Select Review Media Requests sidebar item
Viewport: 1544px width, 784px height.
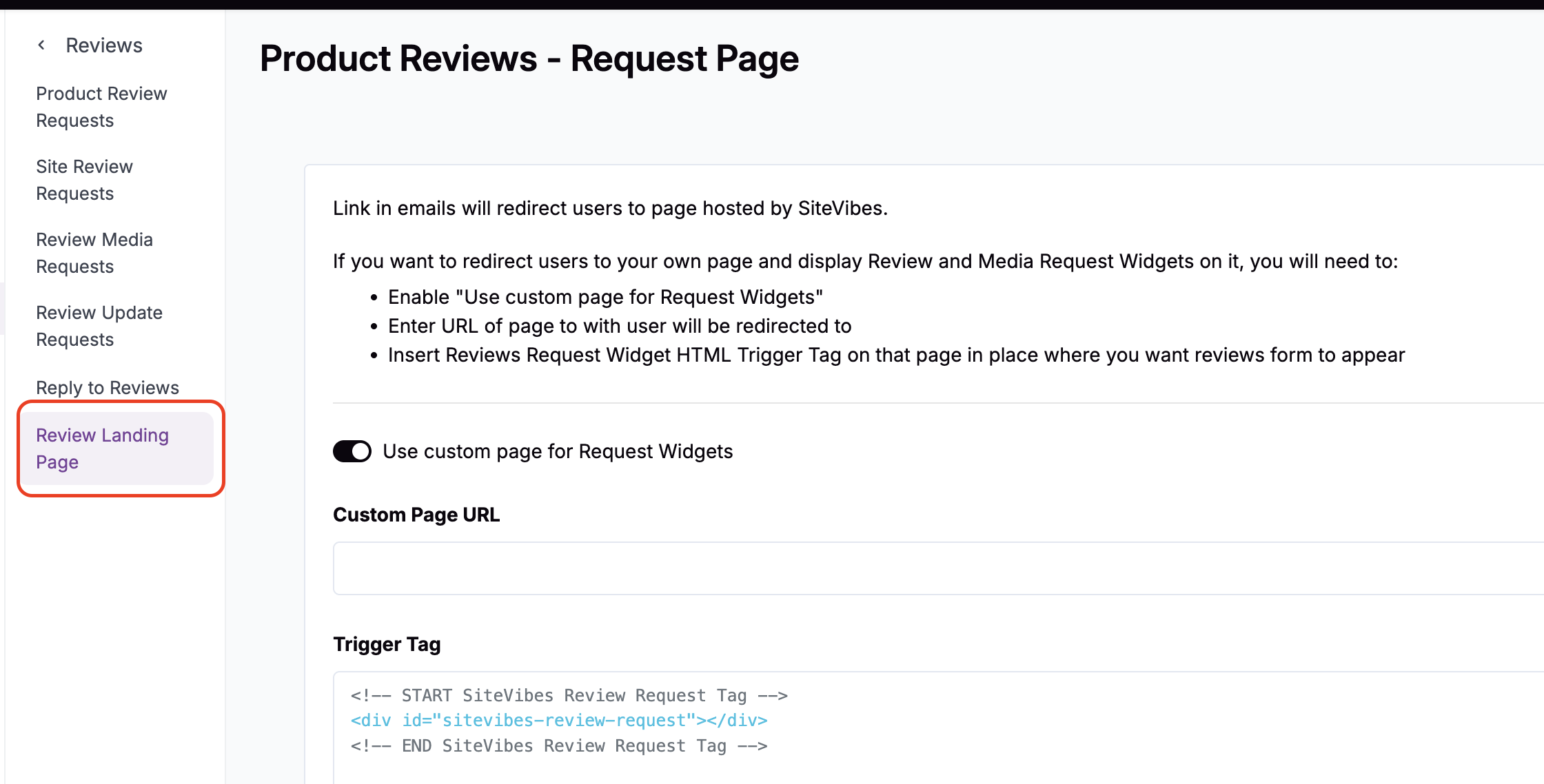pyautogui.click(x=94, y=253)
